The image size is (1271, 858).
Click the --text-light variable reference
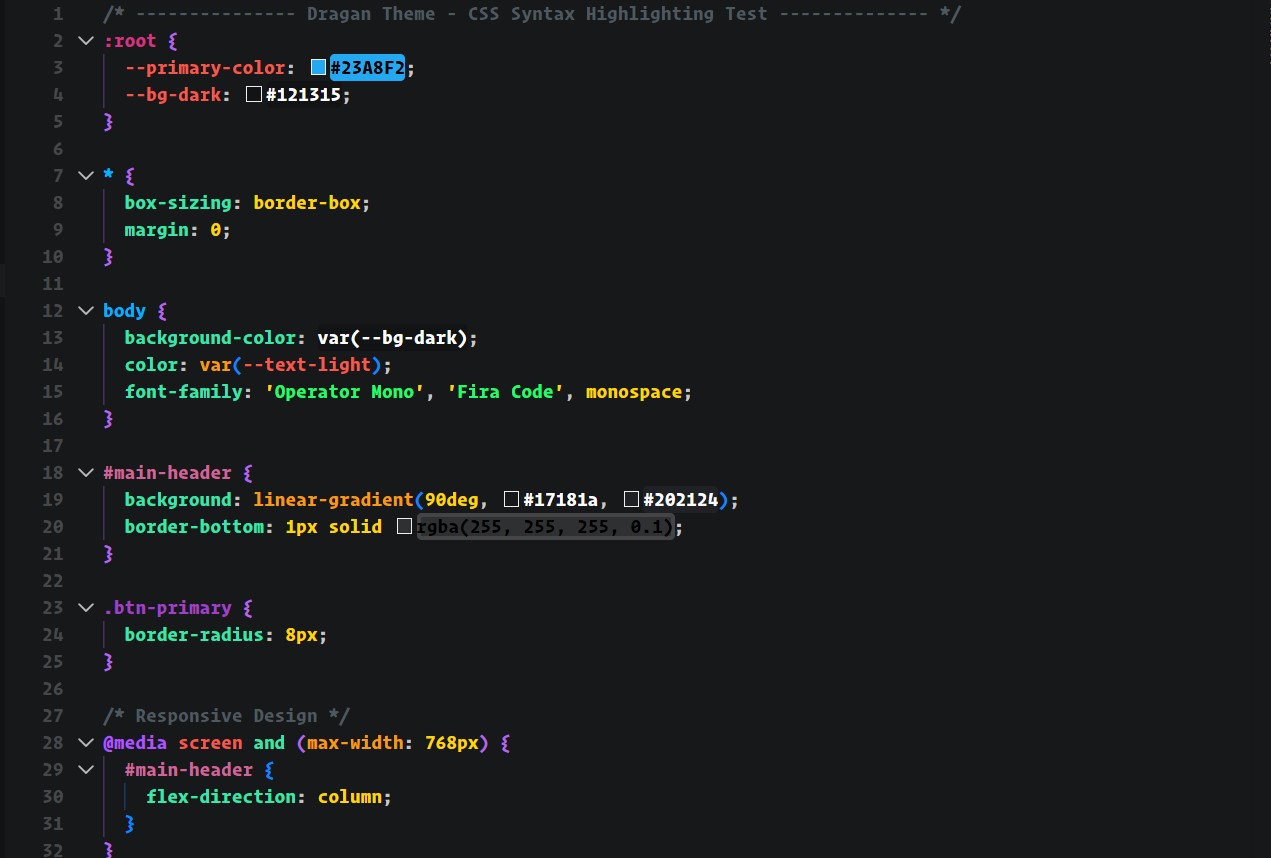(x=307, y=365)
